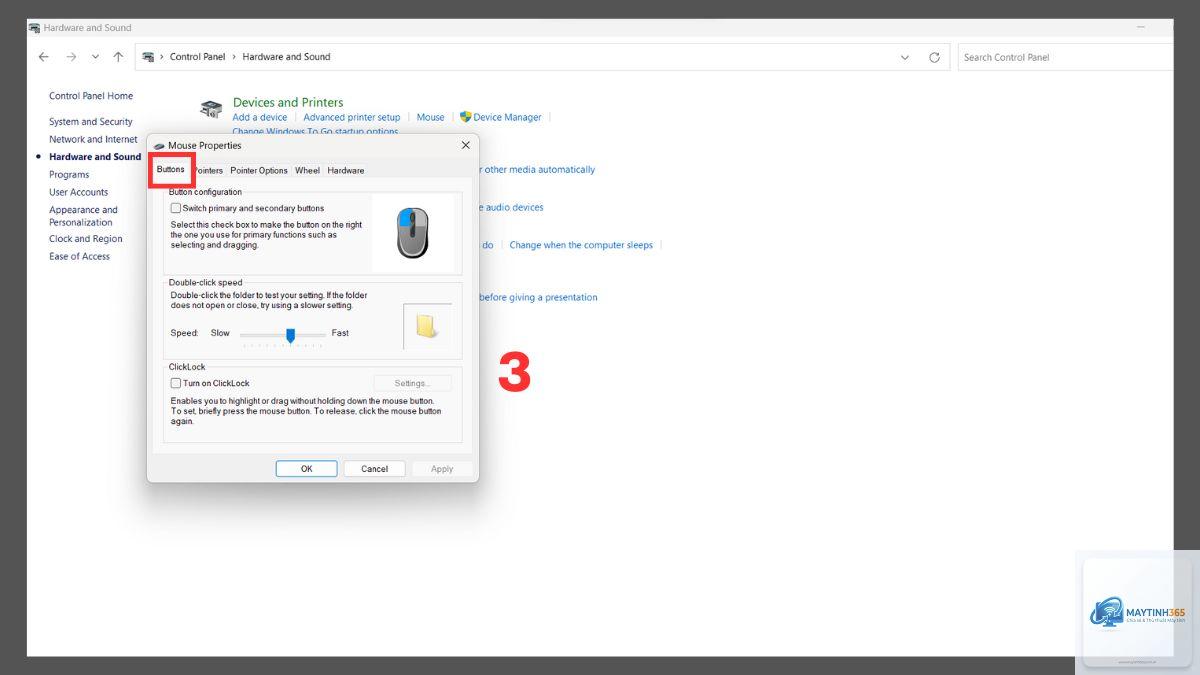Click the Search Control Panel field
This screenshot has height=675, width=1200.
pyautogui.click(x=1065, y=57)
